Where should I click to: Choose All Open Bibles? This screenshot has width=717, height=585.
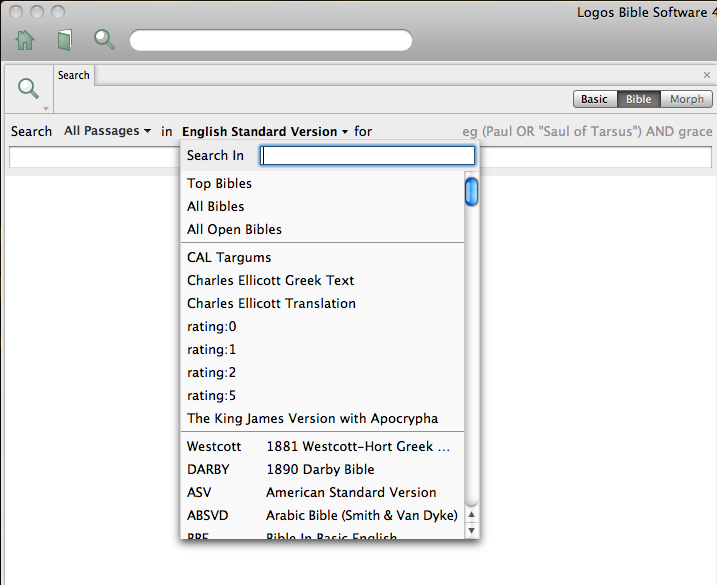click(x=322, y=229)
